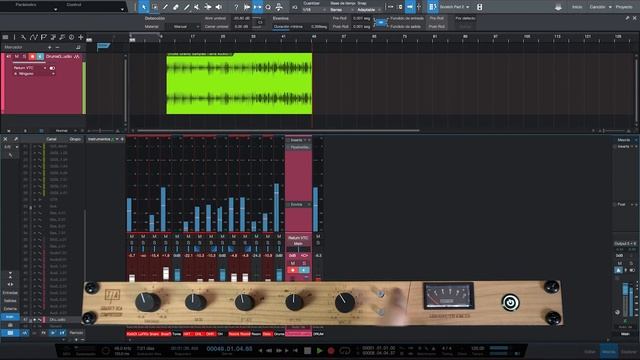Open the Barras timebase dropdown
The height and width of the screenshot is (360, 640).
341,9
